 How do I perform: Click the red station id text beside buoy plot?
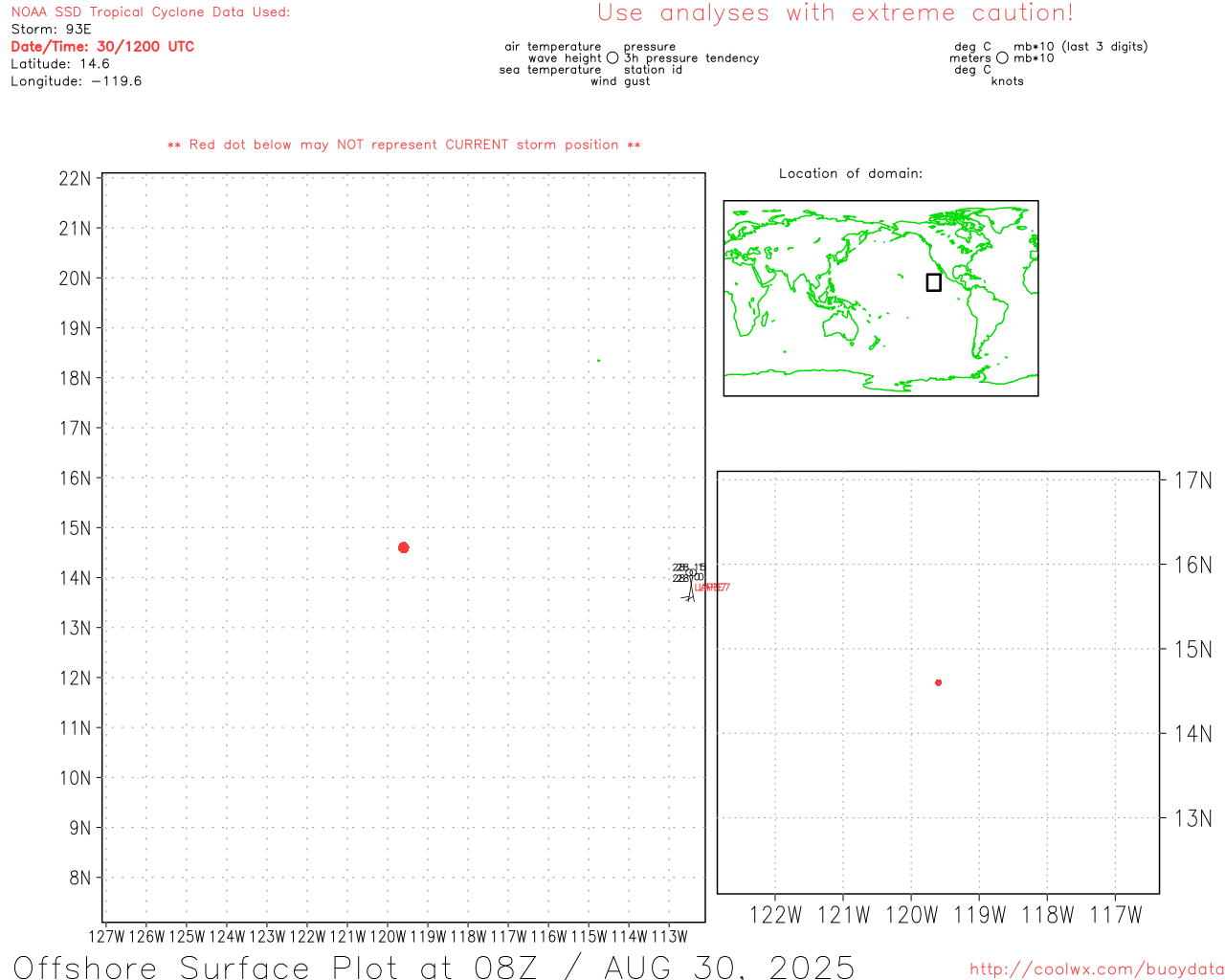[x=712, y=588]
